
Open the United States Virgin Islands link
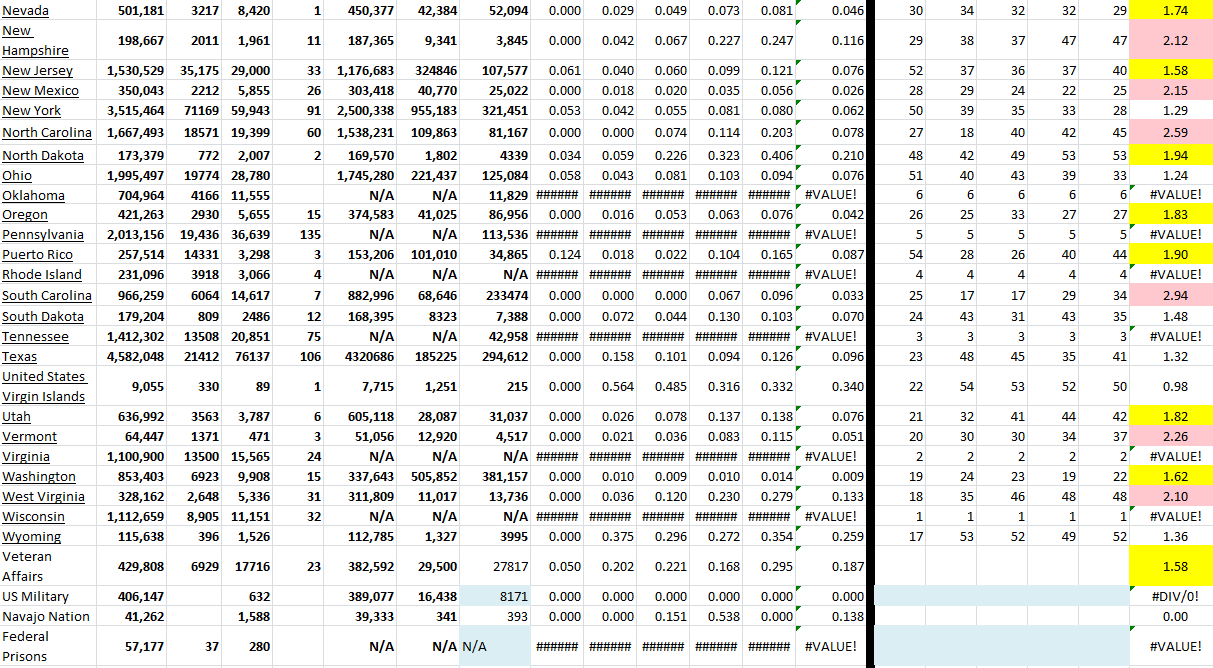[44, 386]
